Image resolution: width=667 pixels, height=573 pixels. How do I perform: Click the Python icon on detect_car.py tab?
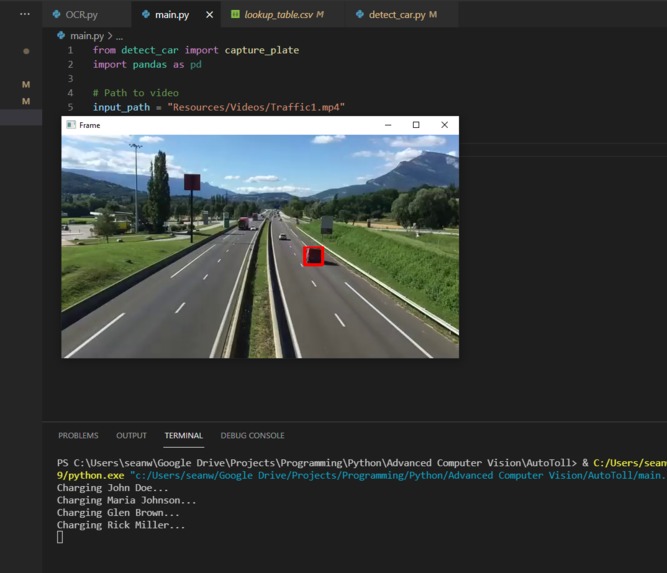359,14
